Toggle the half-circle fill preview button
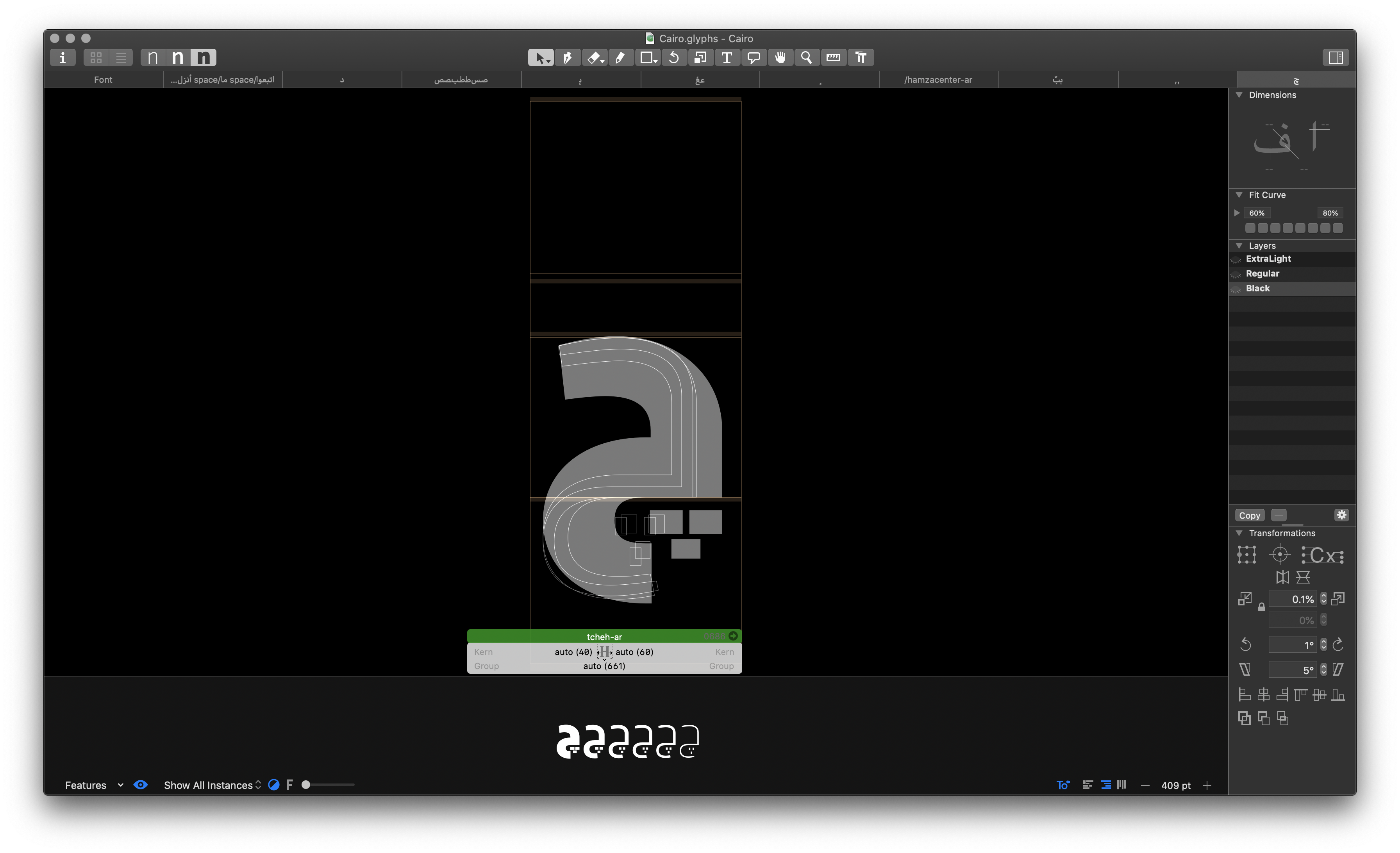The image size is (1400, 853). (275, 784)
